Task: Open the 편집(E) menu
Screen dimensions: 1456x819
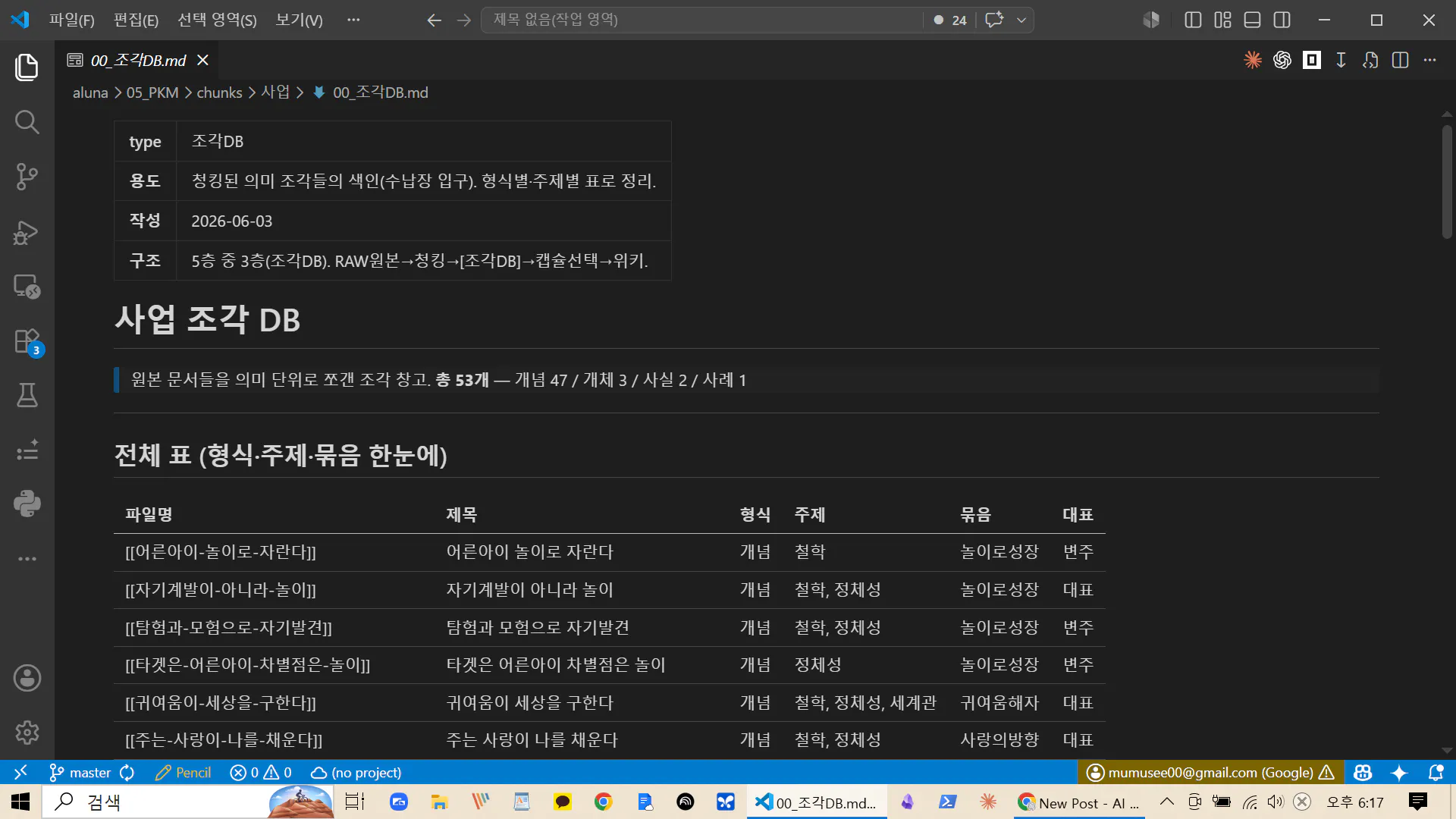Action: pyautogui.click(x=136, y=20)
